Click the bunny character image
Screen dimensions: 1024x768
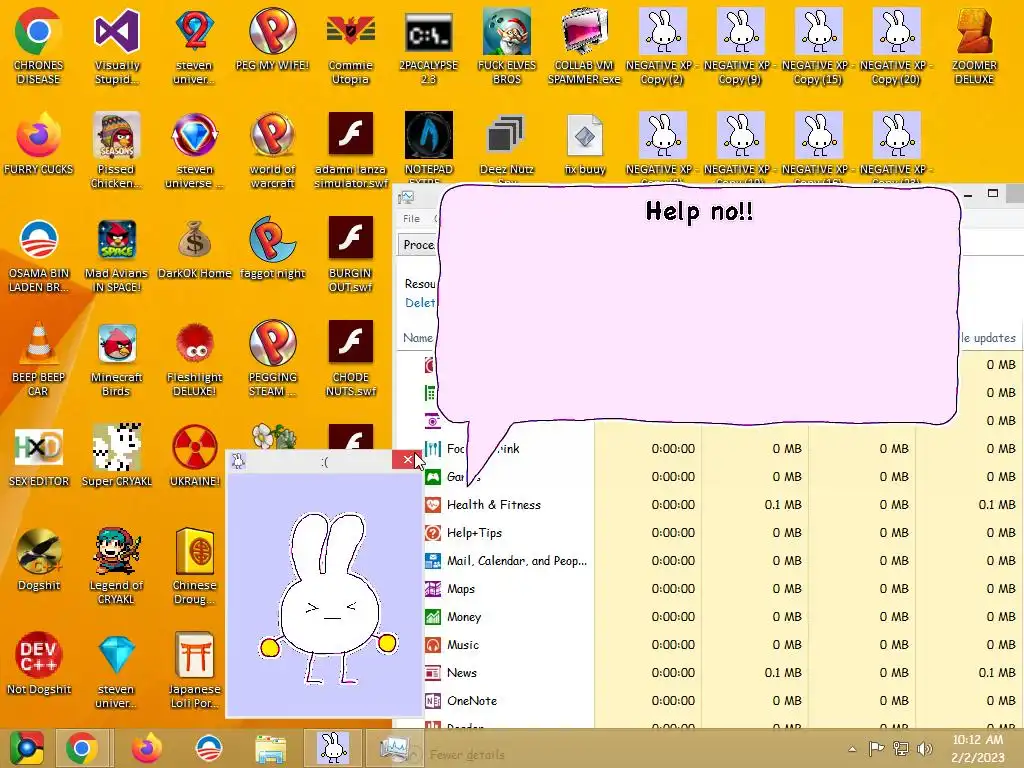328,598
